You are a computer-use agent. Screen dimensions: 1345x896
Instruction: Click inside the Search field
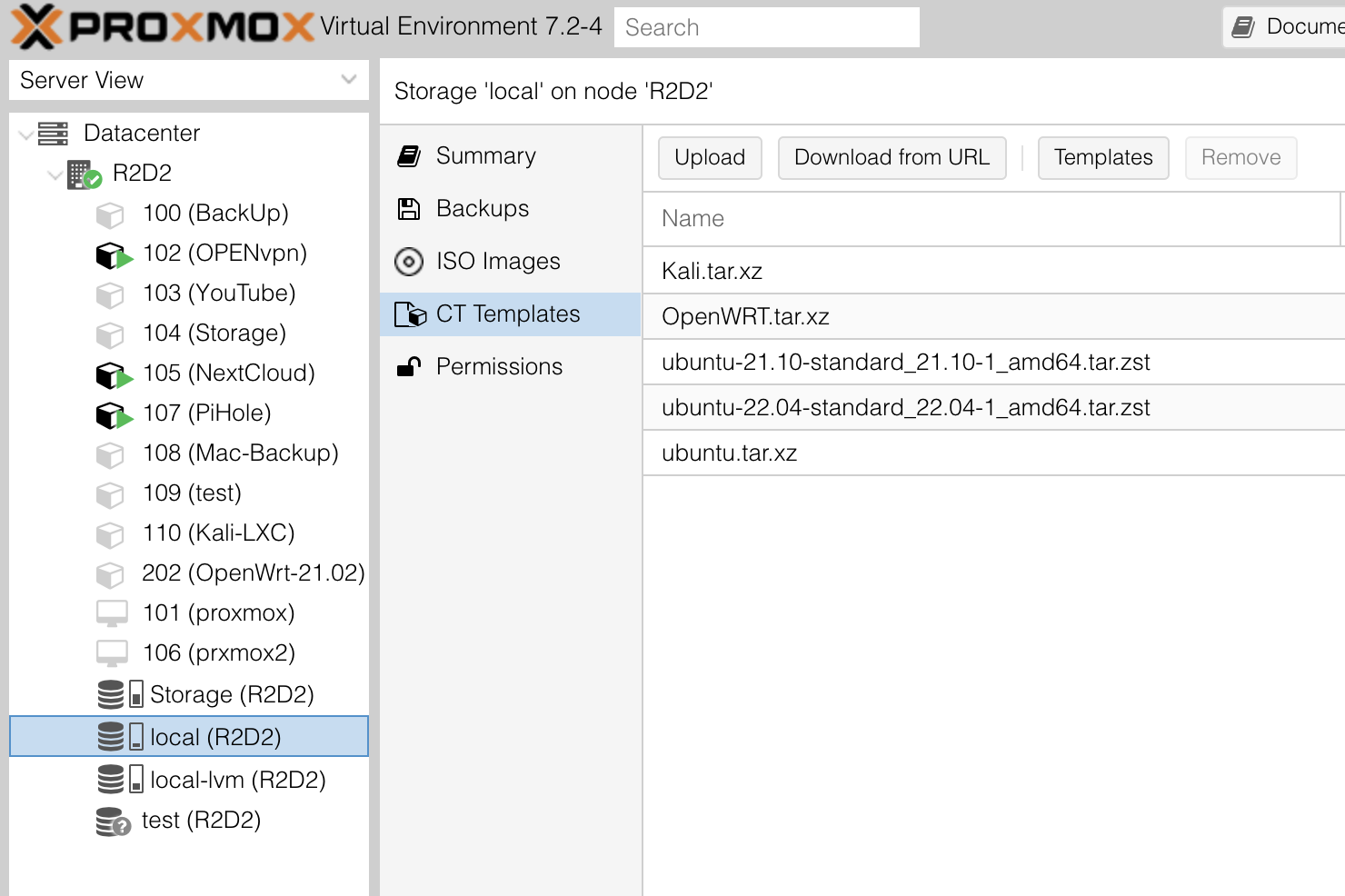click(x=766, y=27)
